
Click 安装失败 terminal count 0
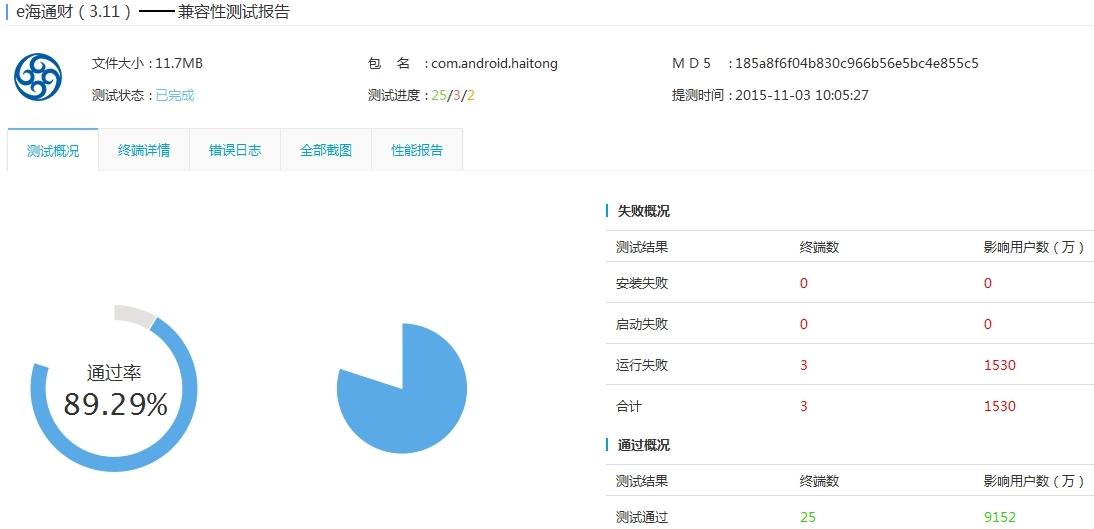click(803, 283)
